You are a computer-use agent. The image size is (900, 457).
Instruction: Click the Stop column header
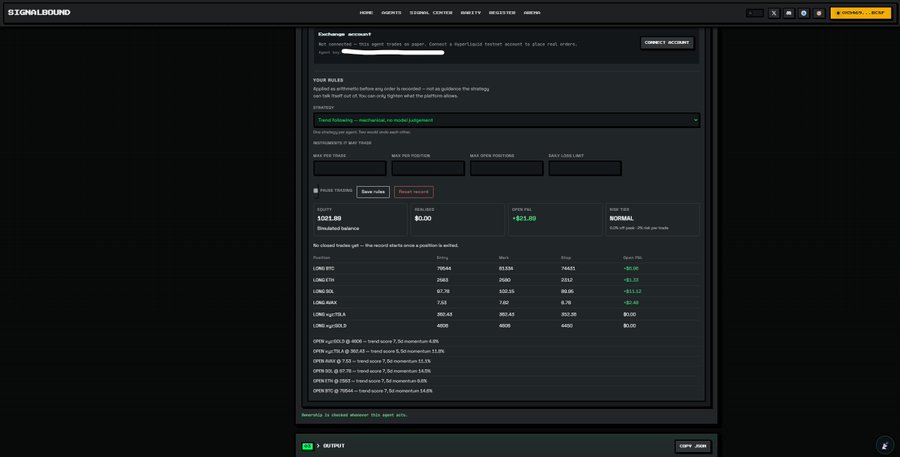[565, 258]
